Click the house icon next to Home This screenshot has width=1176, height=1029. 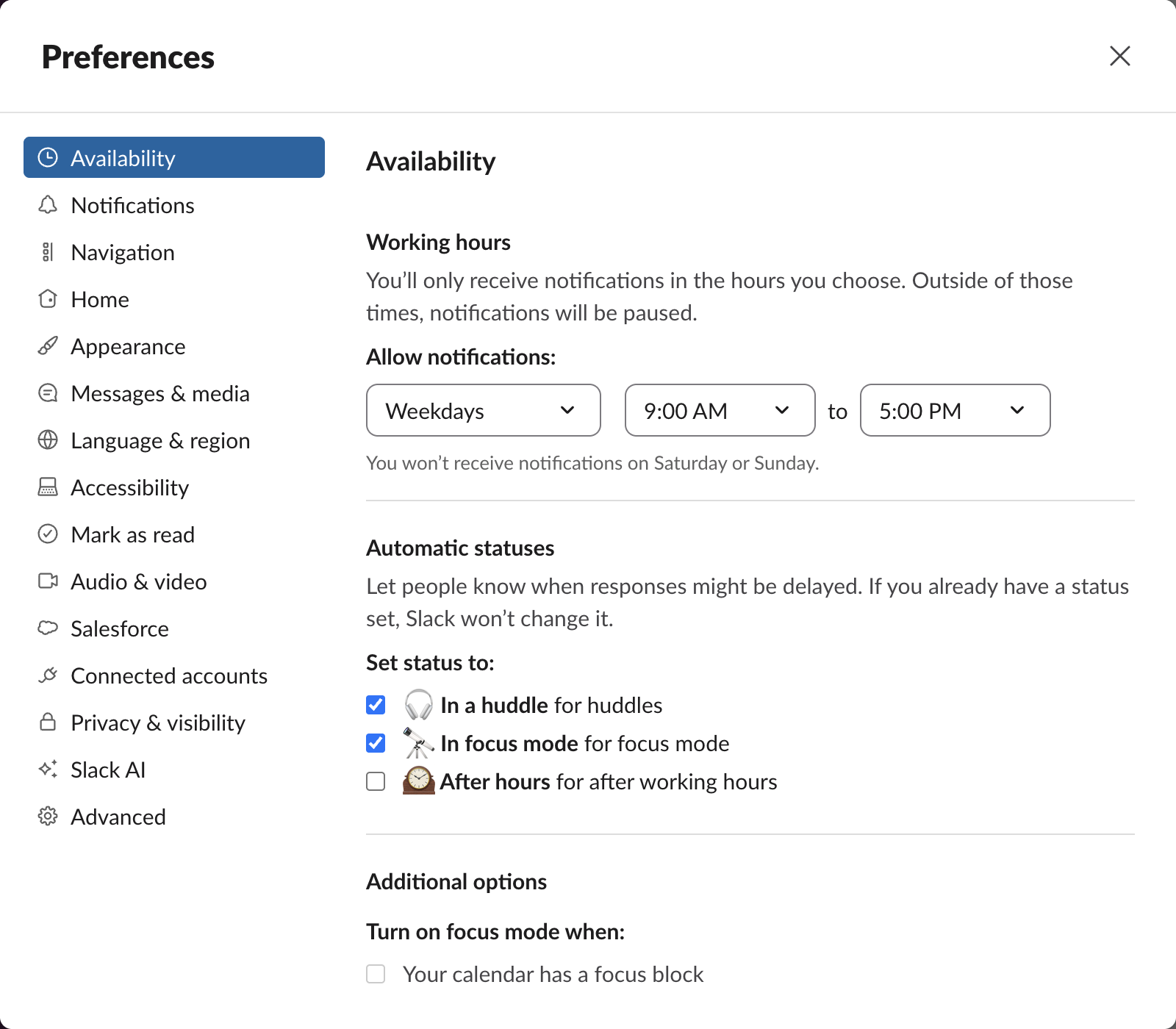(x=48, y=298)
